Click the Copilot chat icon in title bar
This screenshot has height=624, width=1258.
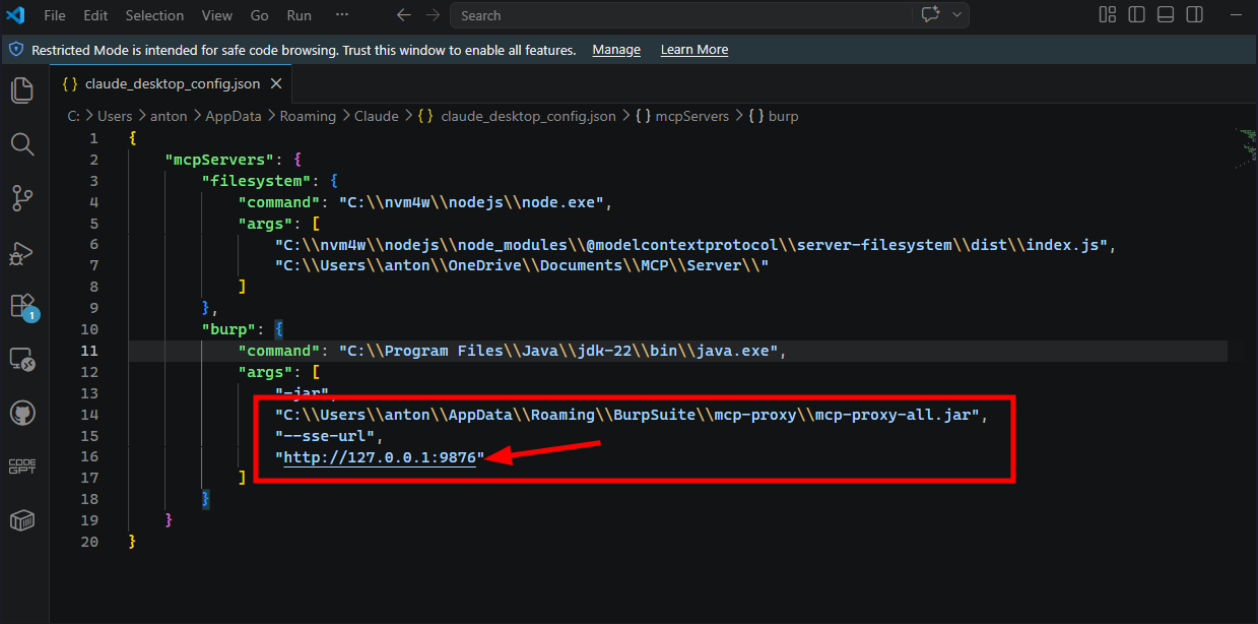point(930,15)
